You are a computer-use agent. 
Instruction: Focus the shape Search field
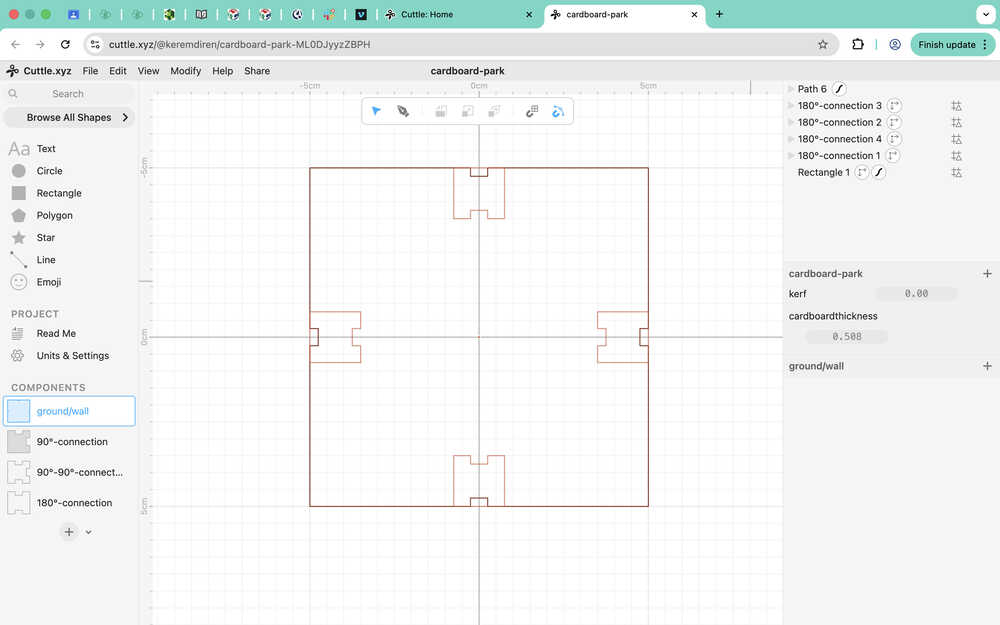coord(69,94)
